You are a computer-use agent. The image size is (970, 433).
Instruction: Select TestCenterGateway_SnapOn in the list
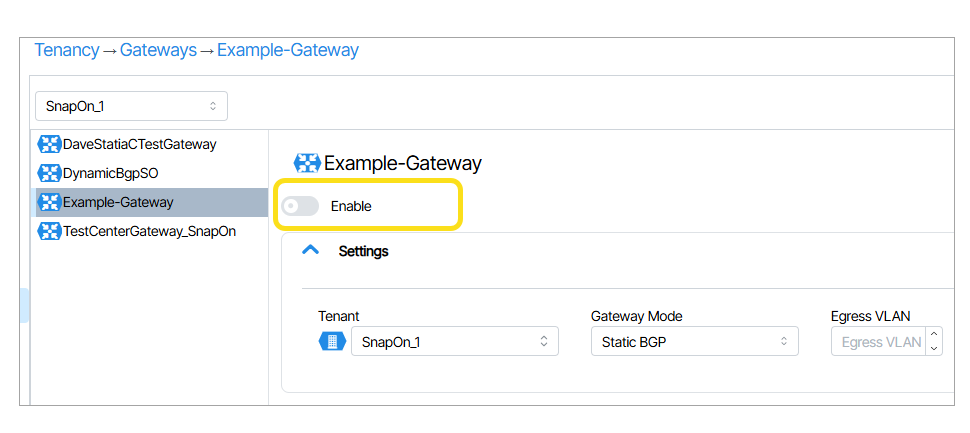point(149,231)
